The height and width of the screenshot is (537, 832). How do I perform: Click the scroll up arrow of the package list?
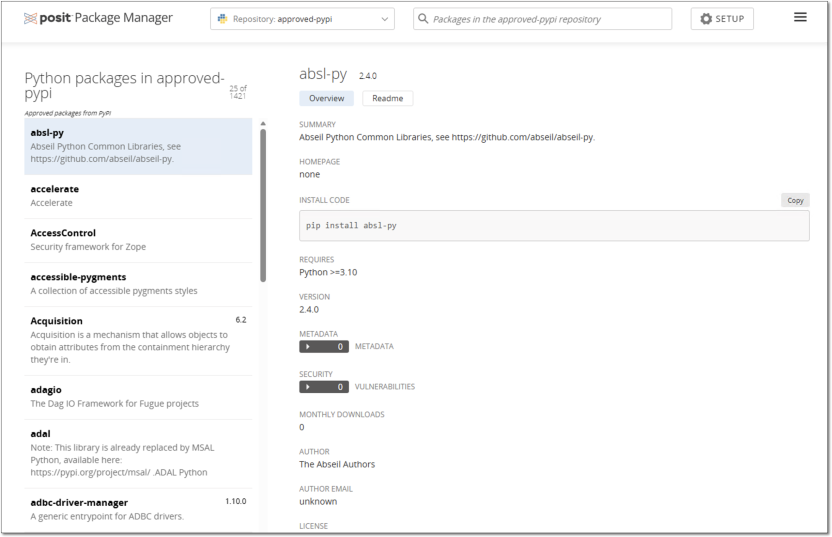263,124
